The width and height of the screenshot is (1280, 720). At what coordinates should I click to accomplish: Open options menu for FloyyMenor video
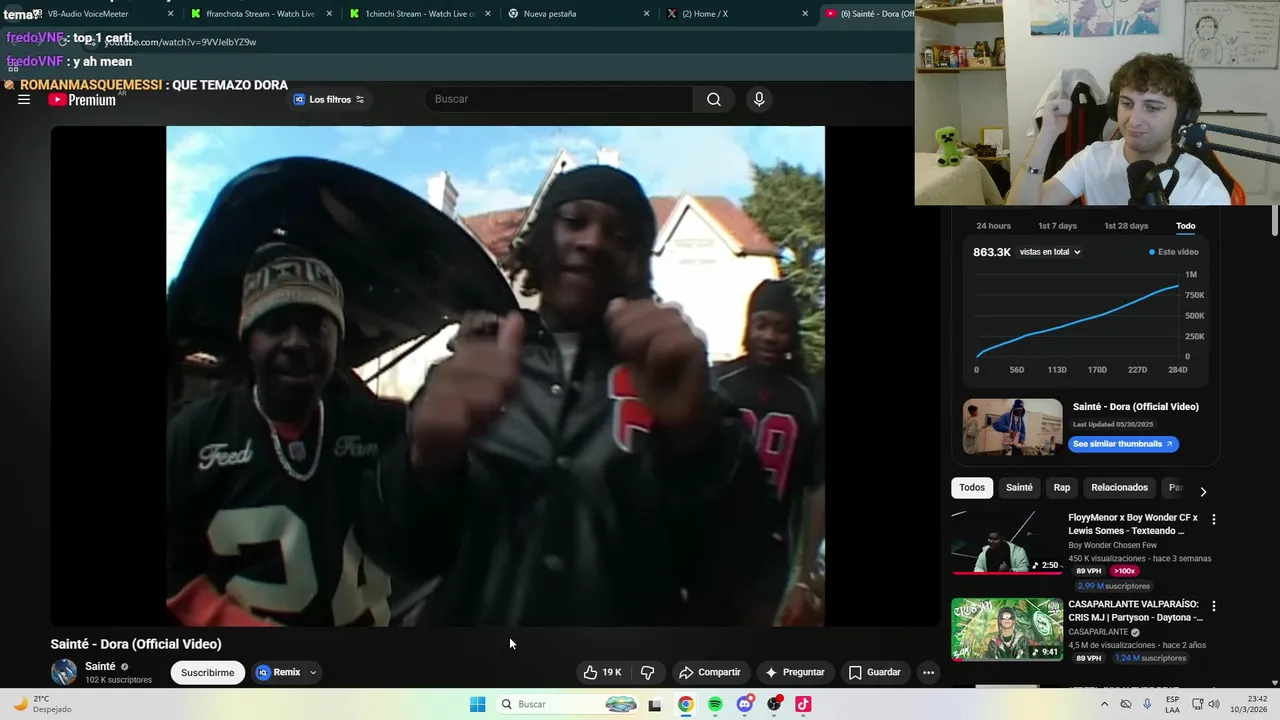pos(1214,520)
